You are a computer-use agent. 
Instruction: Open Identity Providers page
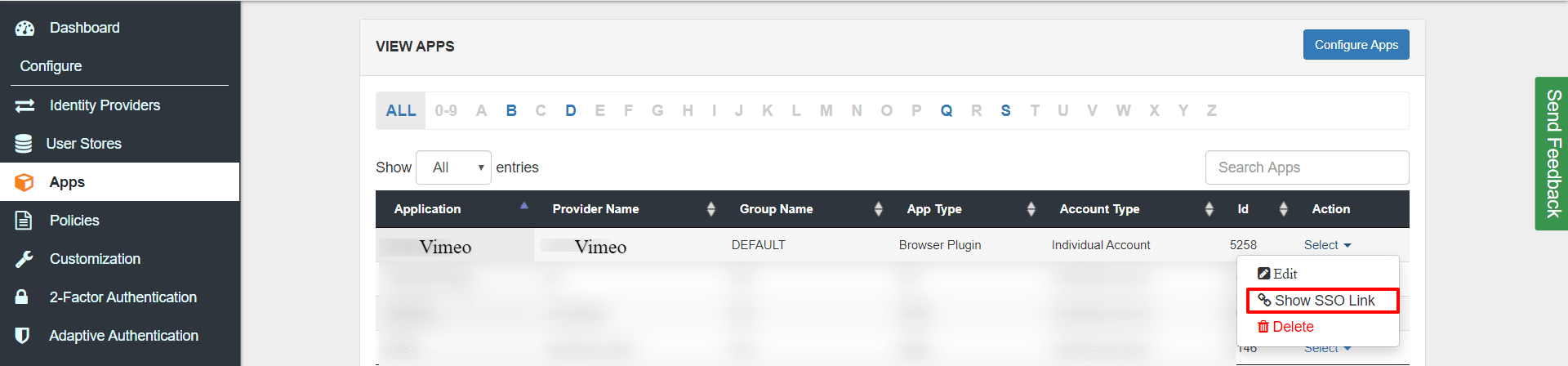[x=105, y=105]
